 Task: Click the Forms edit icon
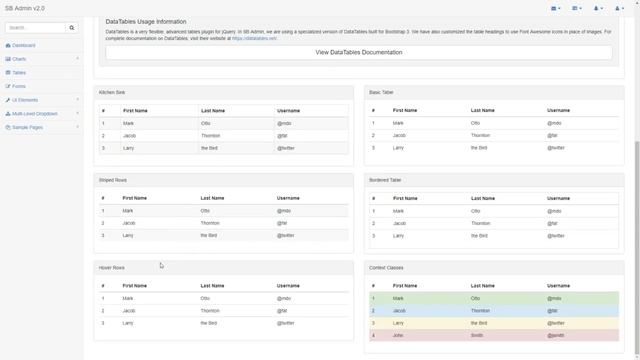(8, 86)
